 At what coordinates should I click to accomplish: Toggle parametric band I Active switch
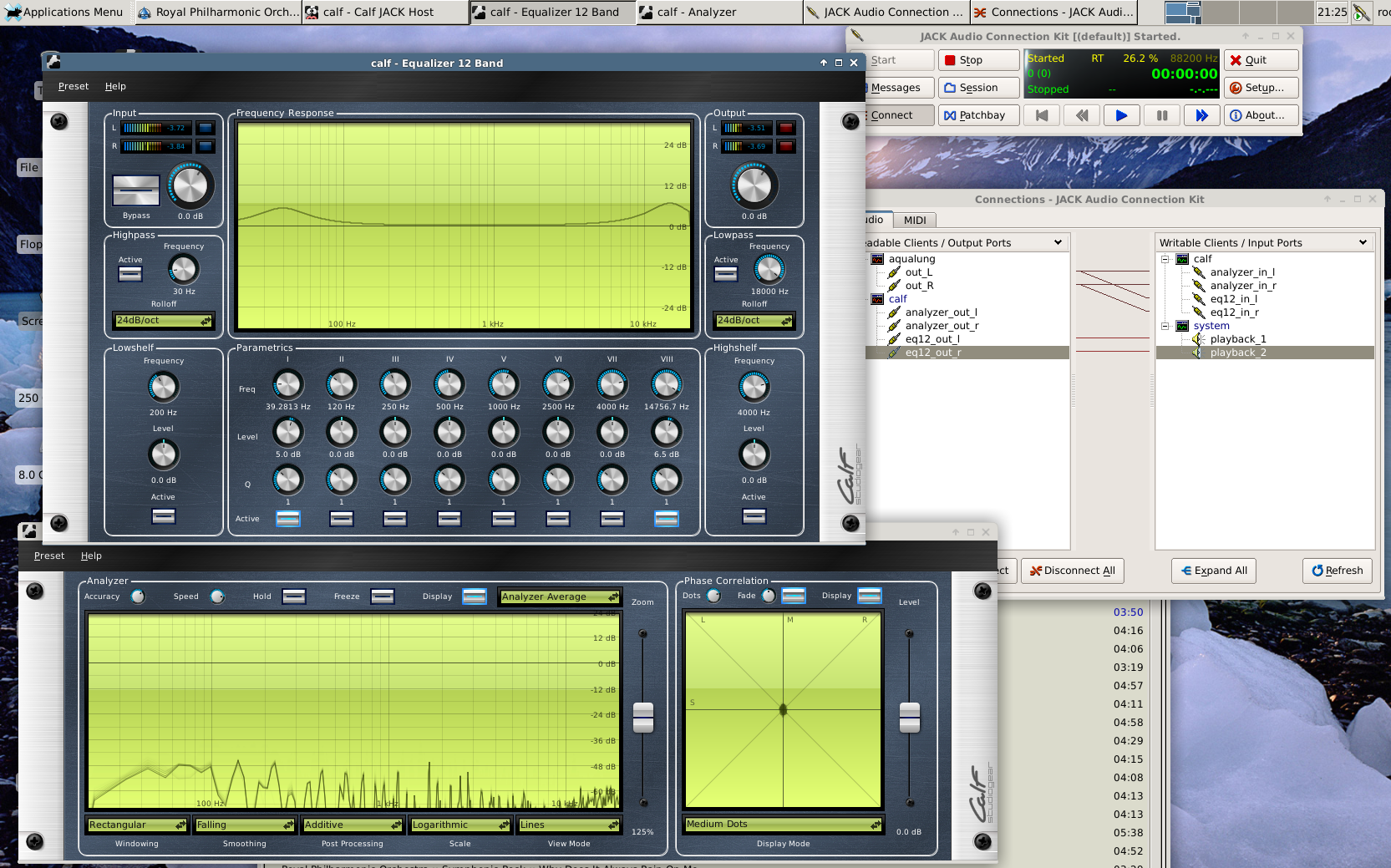[x=287, y=519]
